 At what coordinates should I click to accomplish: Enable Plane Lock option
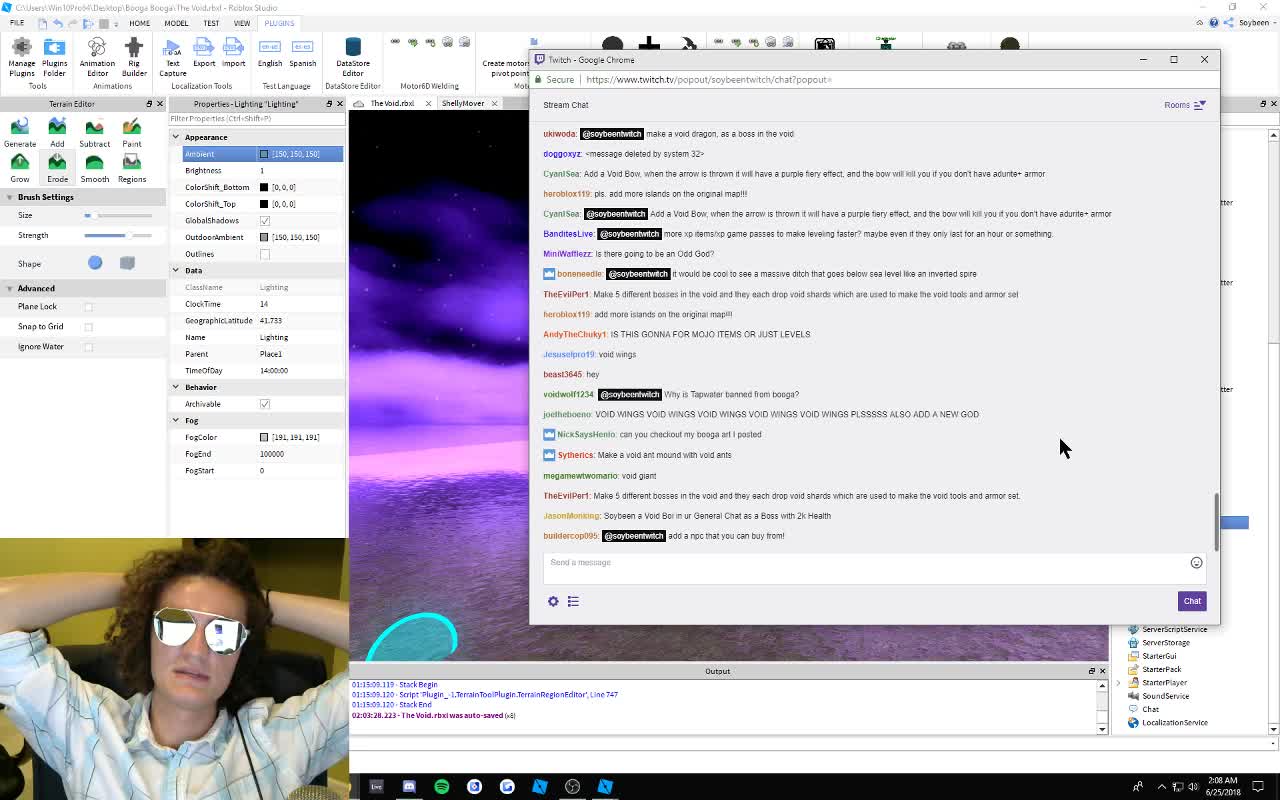(88, 307)
